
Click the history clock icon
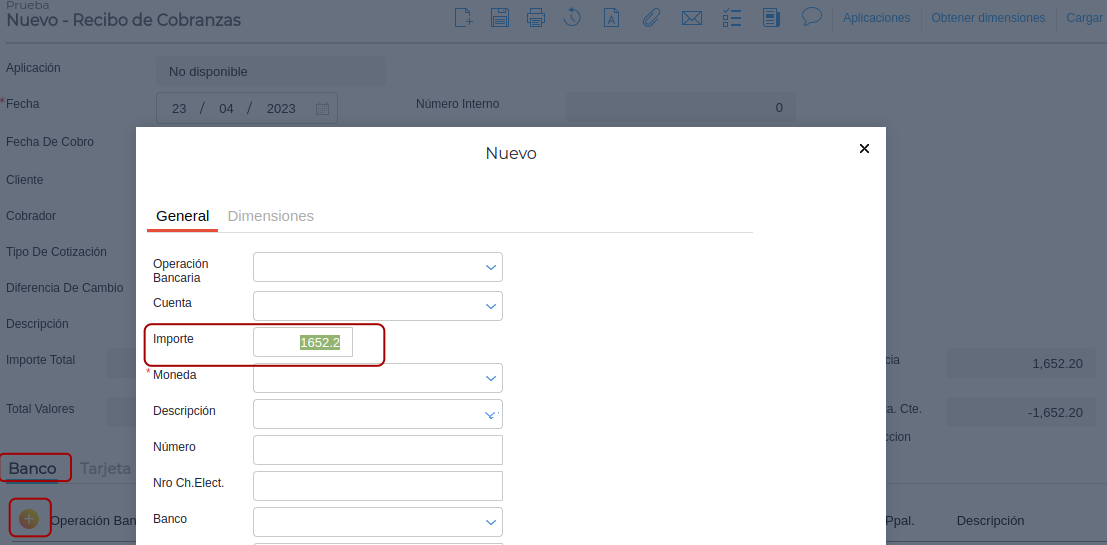click(x=573, y=17)
